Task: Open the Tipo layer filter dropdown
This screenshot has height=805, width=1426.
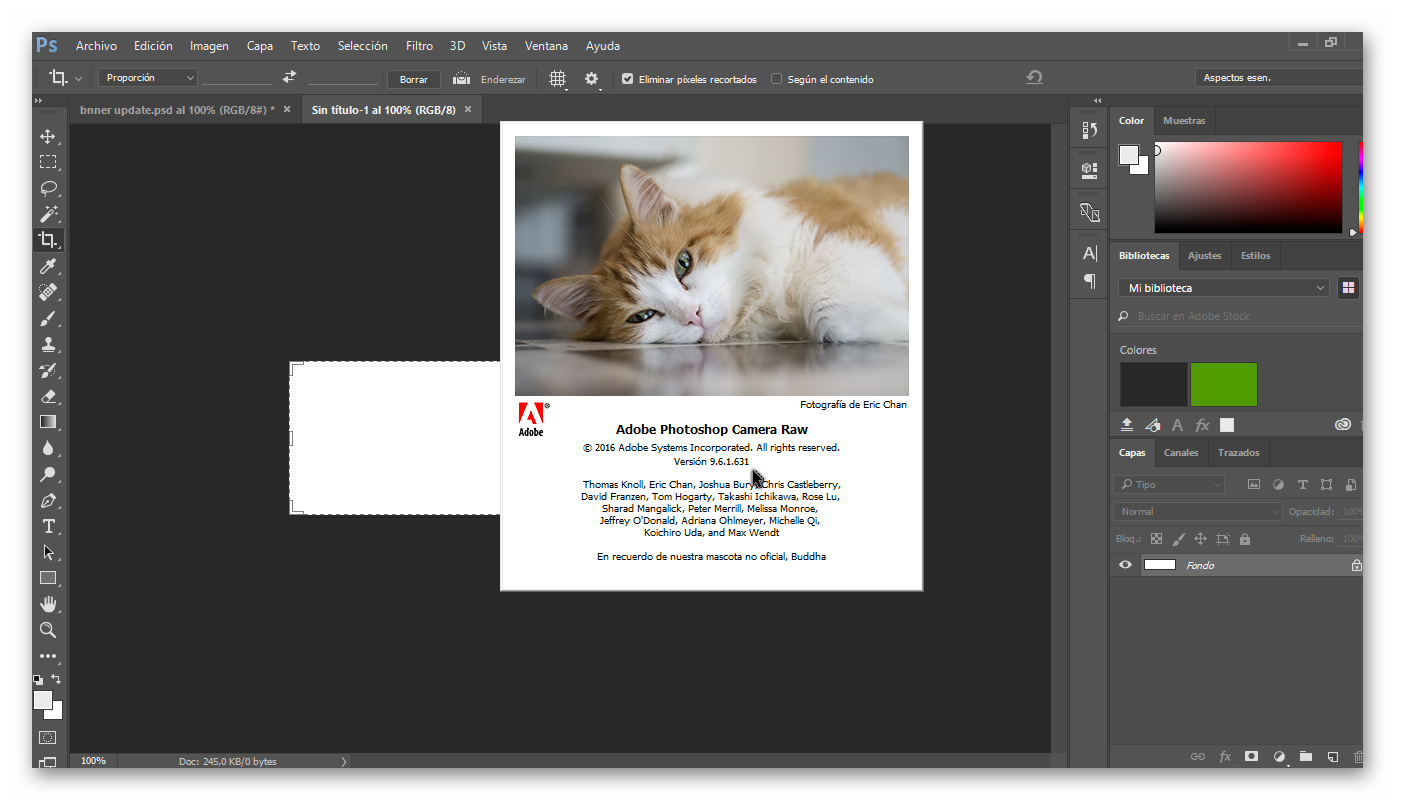Action: 1169,484
